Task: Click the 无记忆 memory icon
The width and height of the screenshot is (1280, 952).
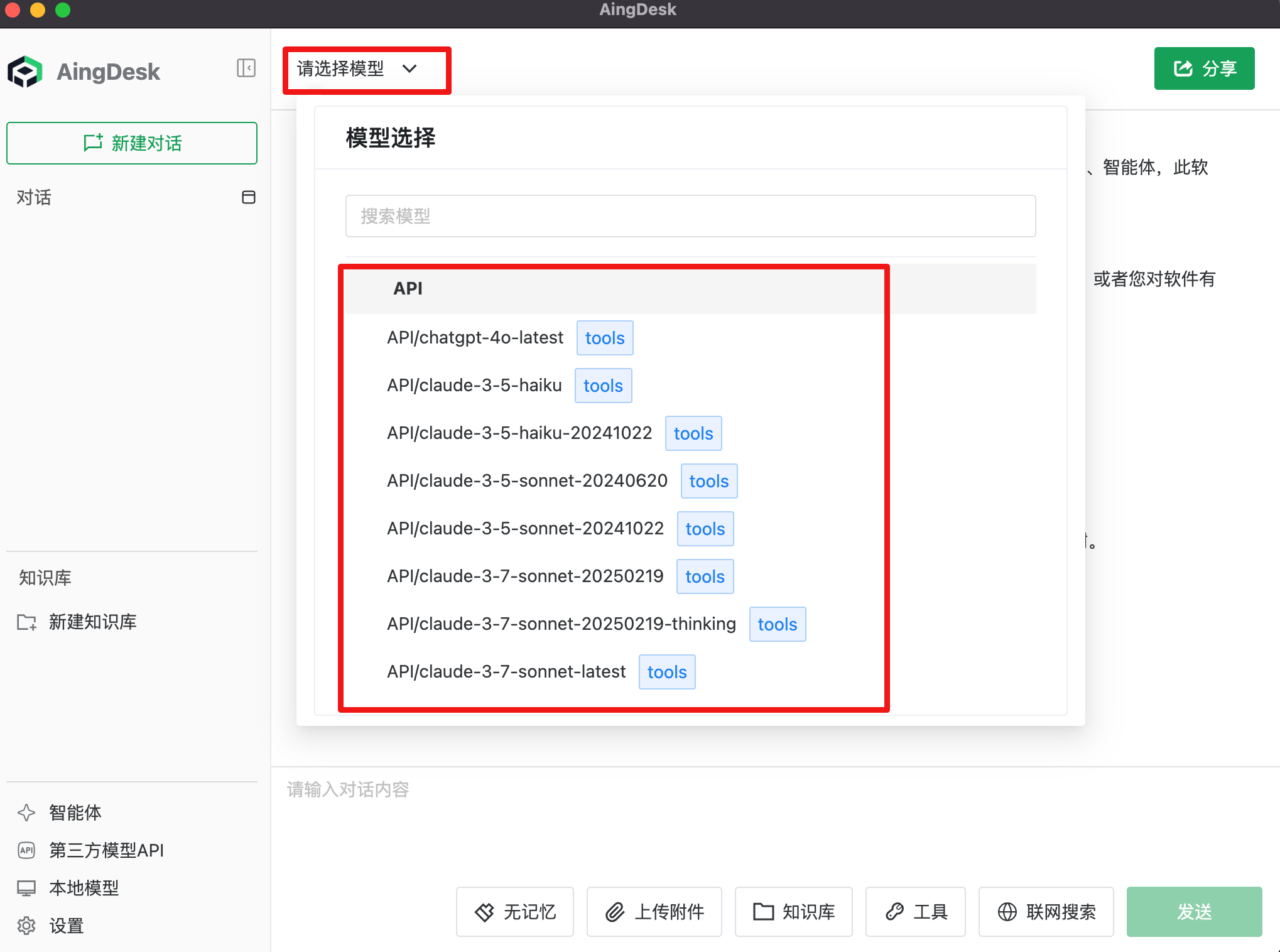Action: point(484,912)
